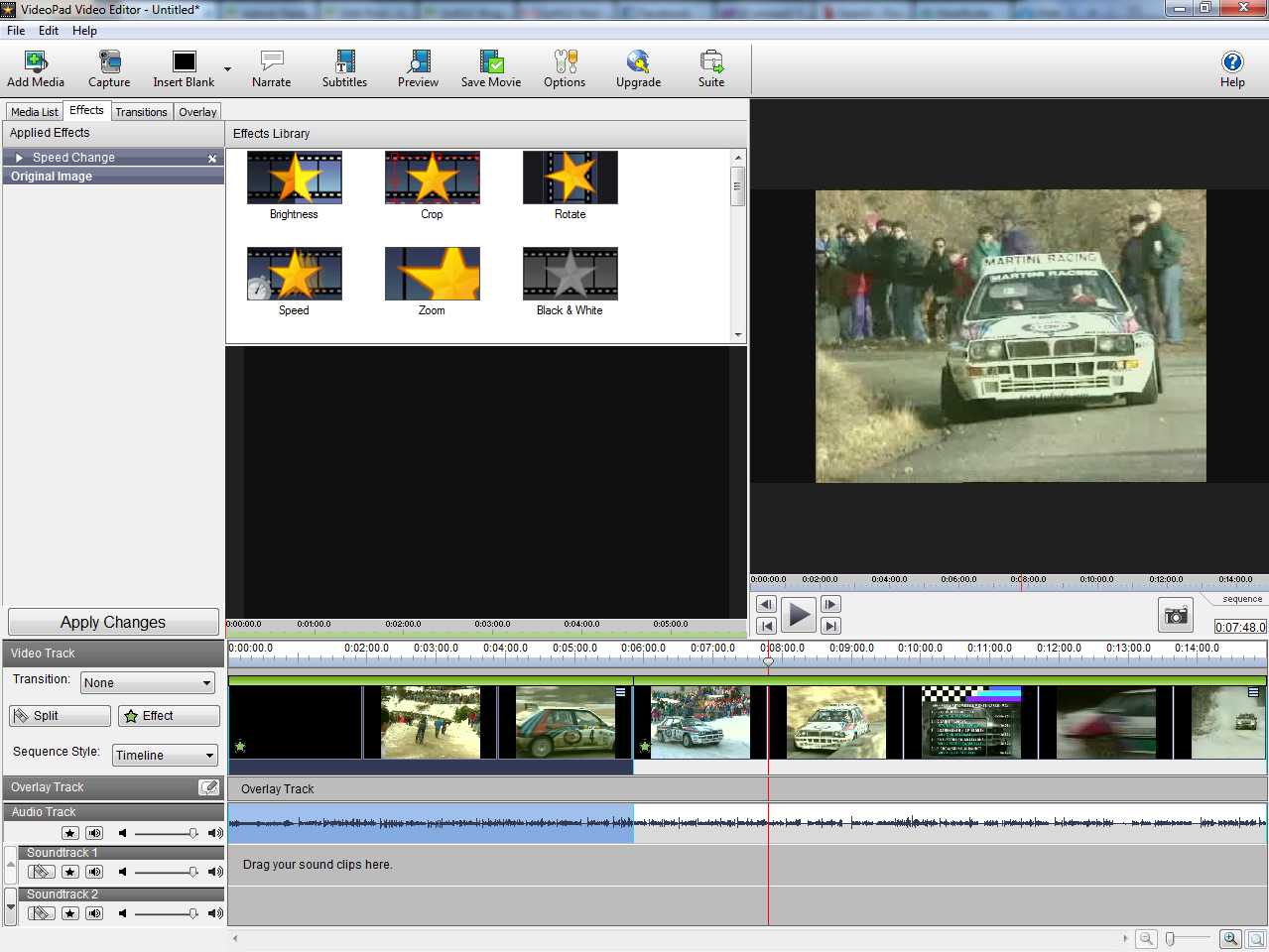The width and height of the screenshot is (1269, 952).
Task: Click the Save Movie icon
Action: click(491, 62)
